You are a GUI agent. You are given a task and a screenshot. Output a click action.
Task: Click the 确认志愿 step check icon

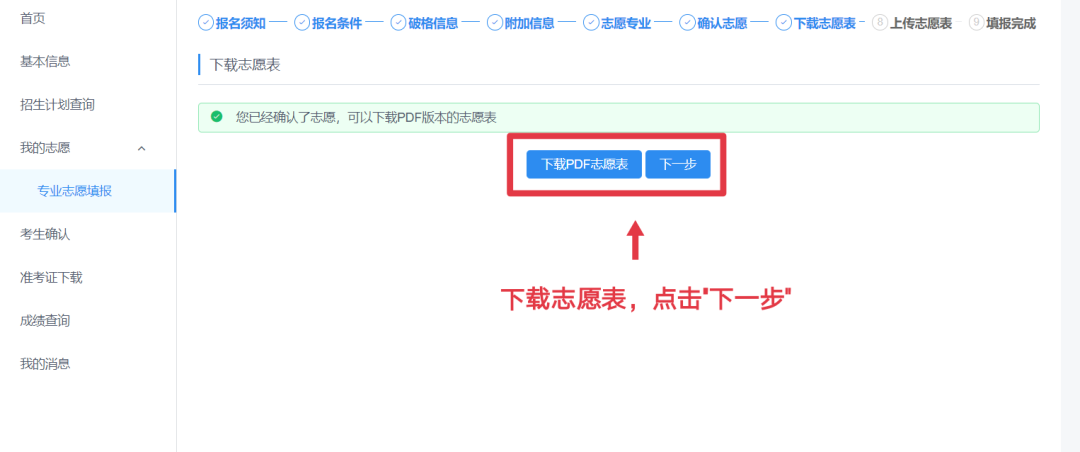tap(687, 23)
